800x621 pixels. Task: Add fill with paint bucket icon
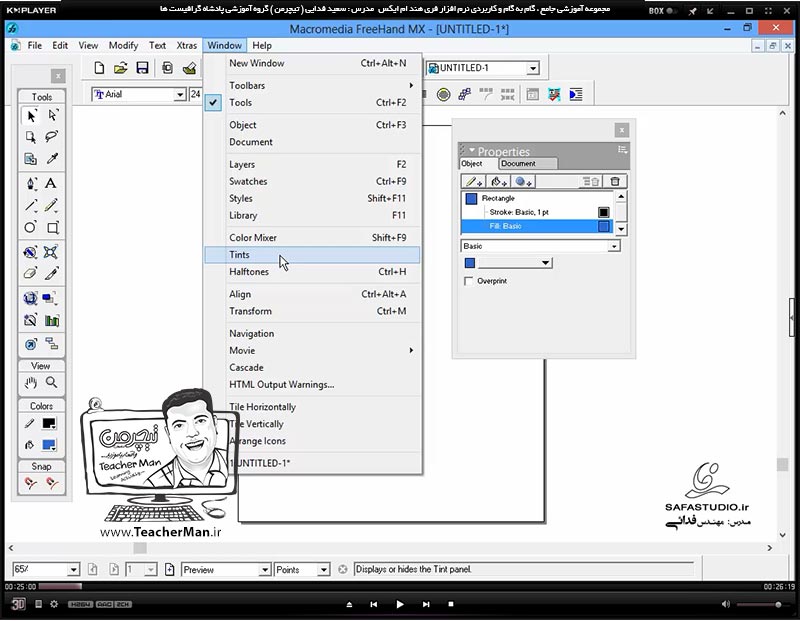[x=498, y=181]
